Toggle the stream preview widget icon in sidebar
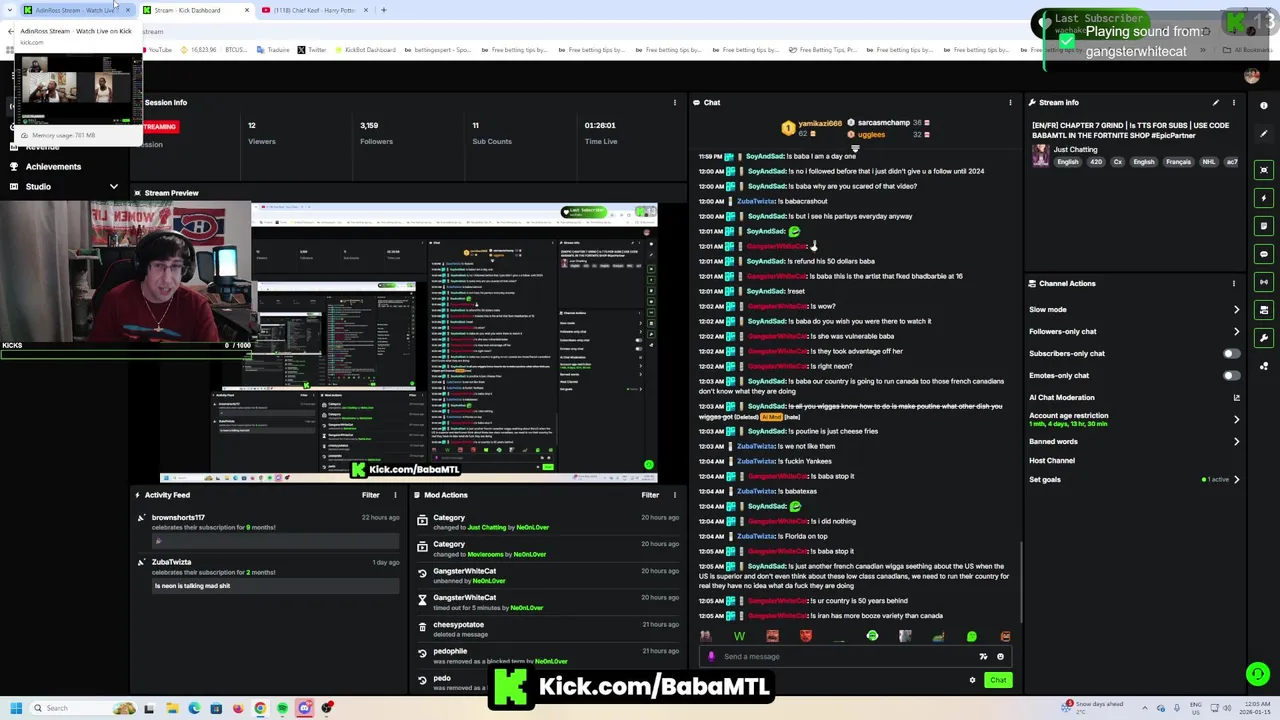1280x720 pixels. [1264, 170]
